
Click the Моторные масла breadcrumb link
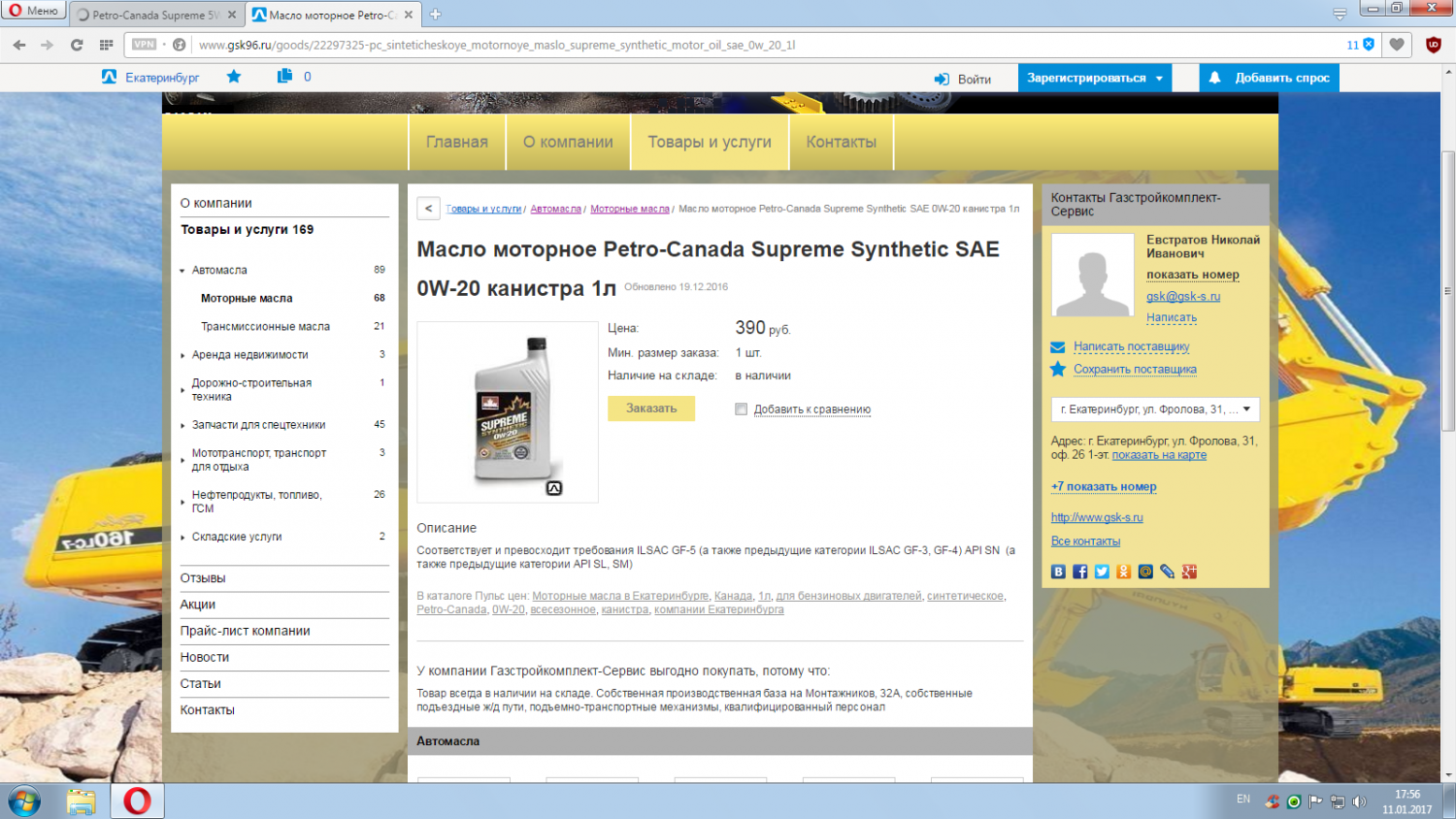point(630,209)
